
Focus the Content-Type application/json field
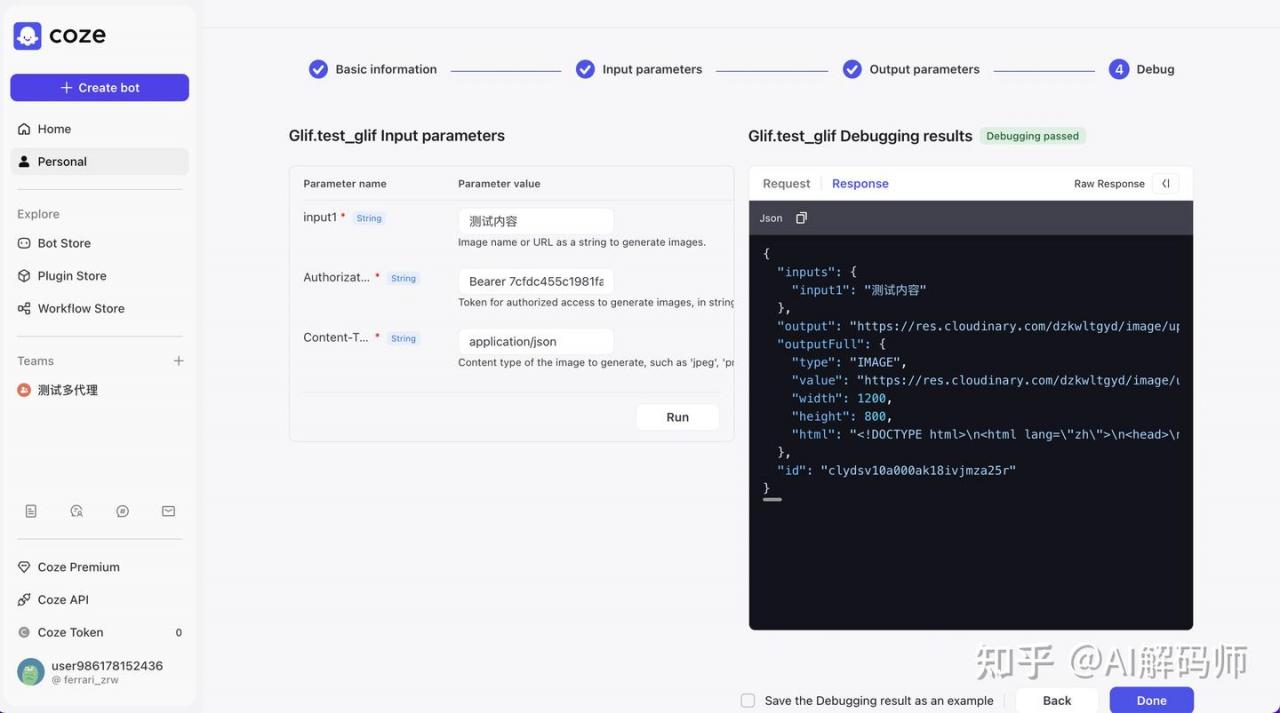click(536, 341)
